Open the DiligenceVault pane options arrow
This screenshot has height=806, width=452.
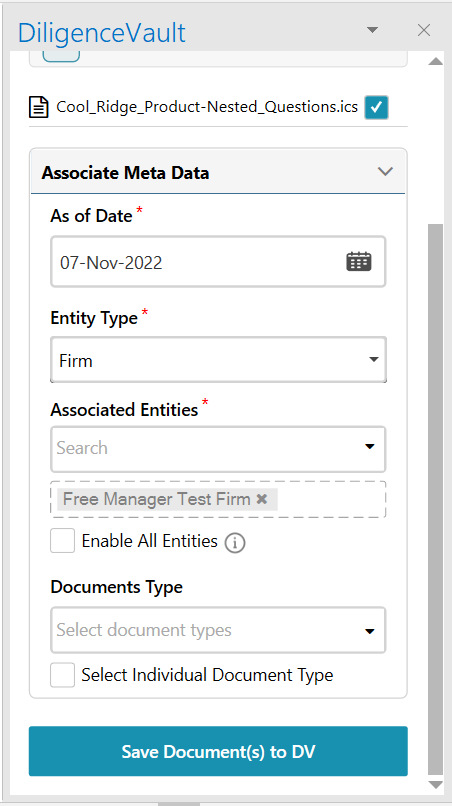pyautogui.click(x=372, y=30)
